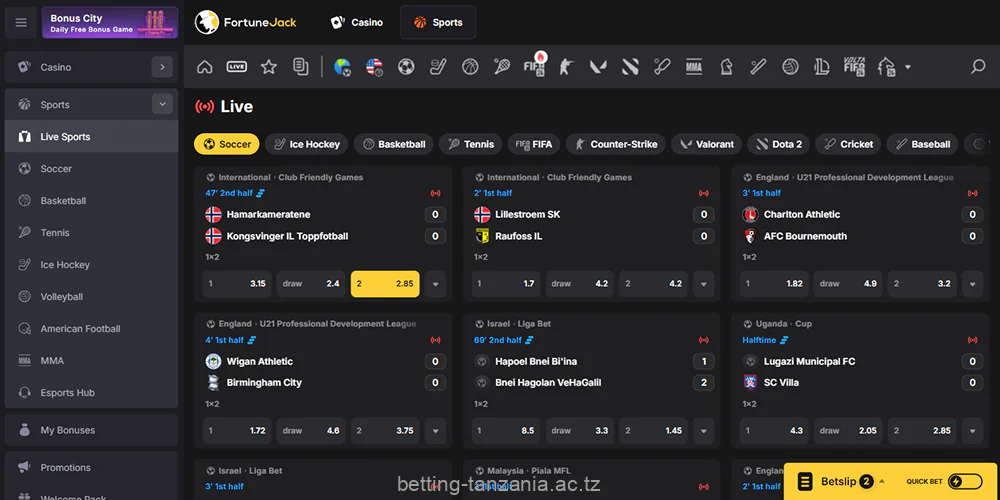Deselect Kongsvinger win odds 2.85
The width and height of the screenshot is (1000, 500).
[x=385, y=284]
